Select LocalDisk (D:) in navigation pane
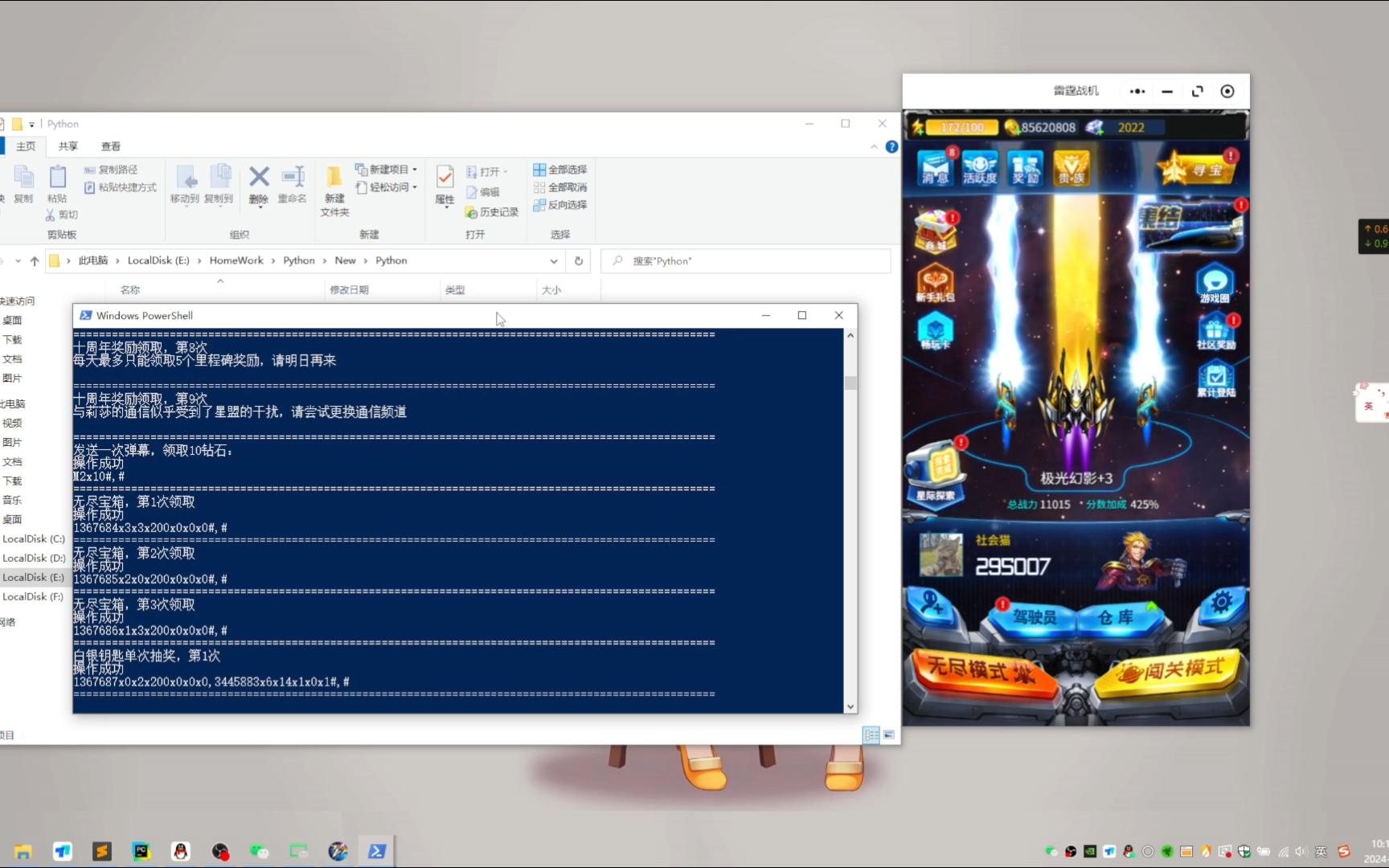 [x=34, y=558]
